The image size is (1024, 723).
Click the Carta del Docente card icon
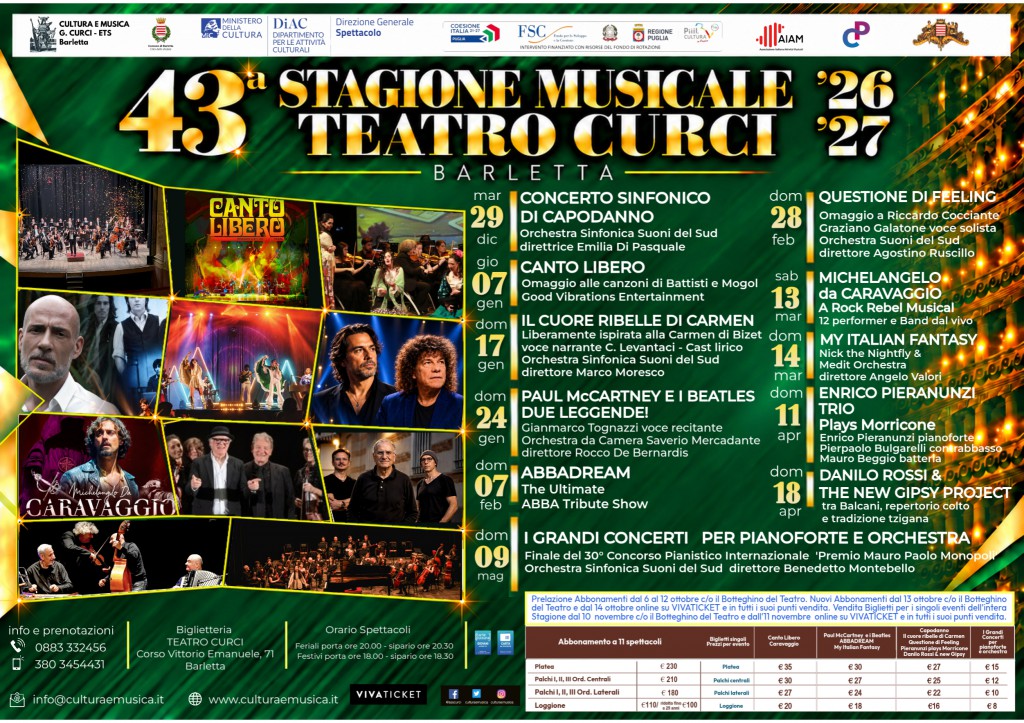tap(505, 642)
